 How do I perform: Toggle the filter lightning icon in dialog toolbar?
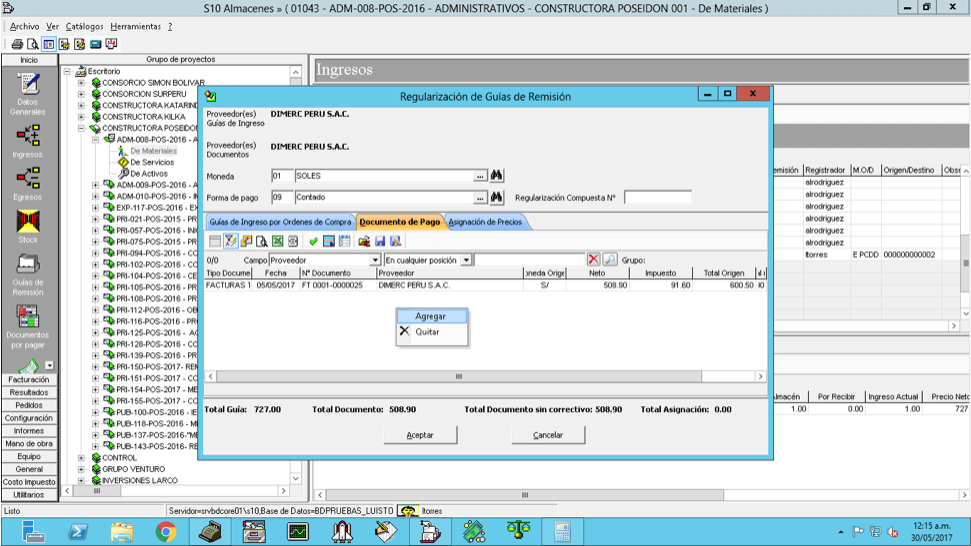click(x=230, y=241)
